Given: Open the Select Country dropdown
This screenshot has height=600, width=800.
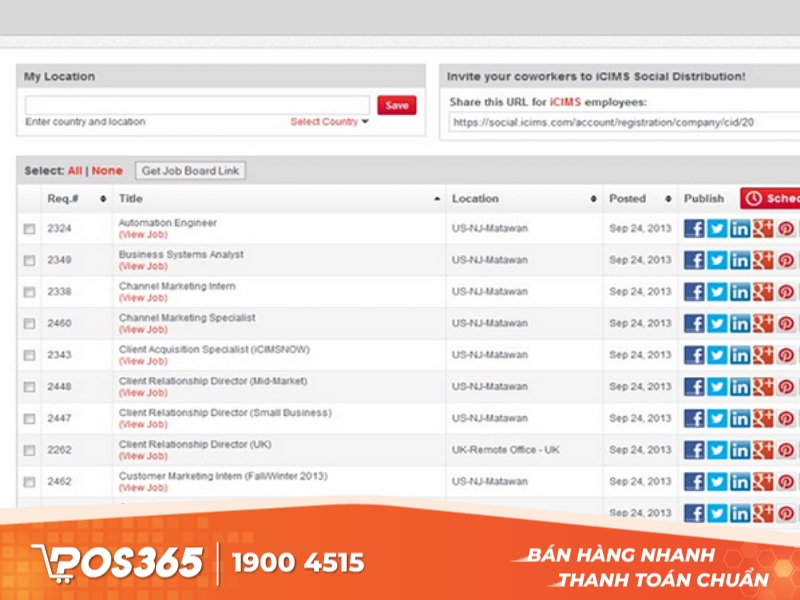Looking at the screenshot, I should pyautogui.click(x=329, y=122).
